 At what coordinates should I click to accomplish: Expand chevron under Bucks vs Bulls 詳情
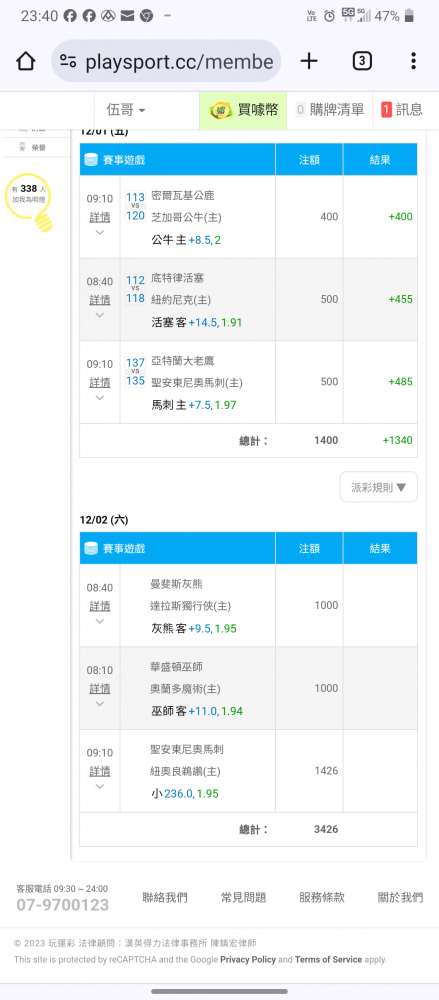click(100, 232)
